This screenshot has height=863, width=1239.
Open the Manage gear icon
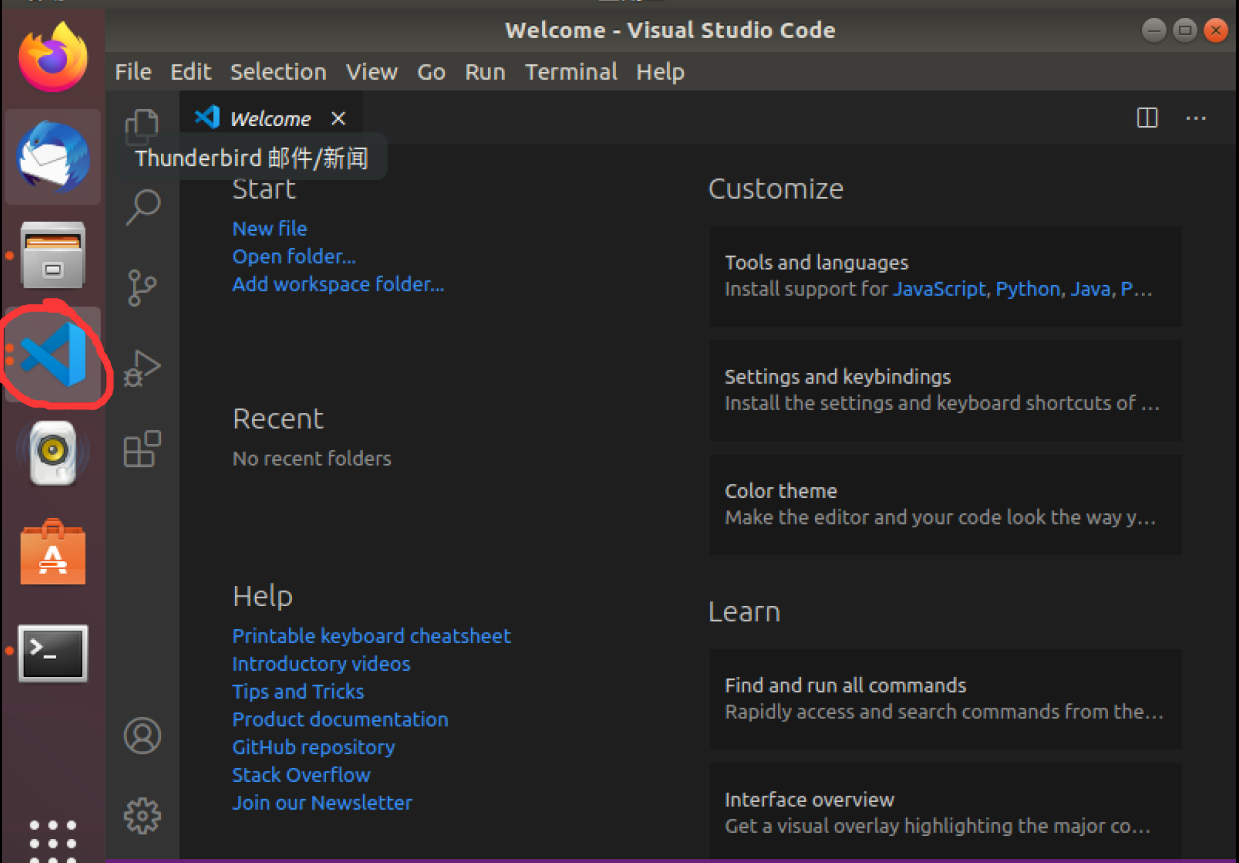(x=142, y=815)
